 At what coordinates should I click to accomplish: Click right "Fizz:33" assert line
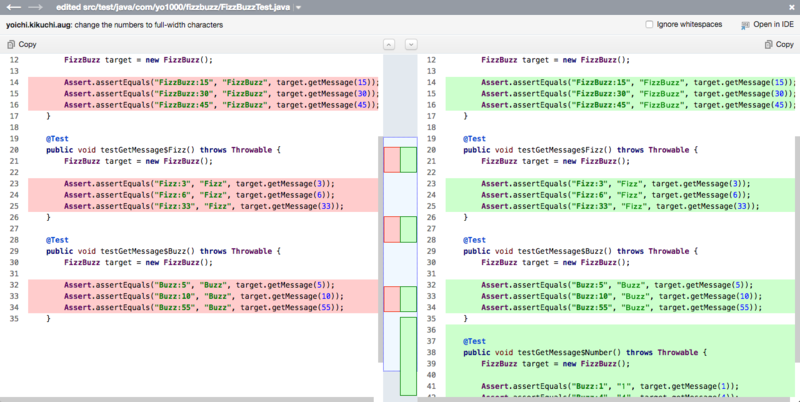[x=620, y=206]
